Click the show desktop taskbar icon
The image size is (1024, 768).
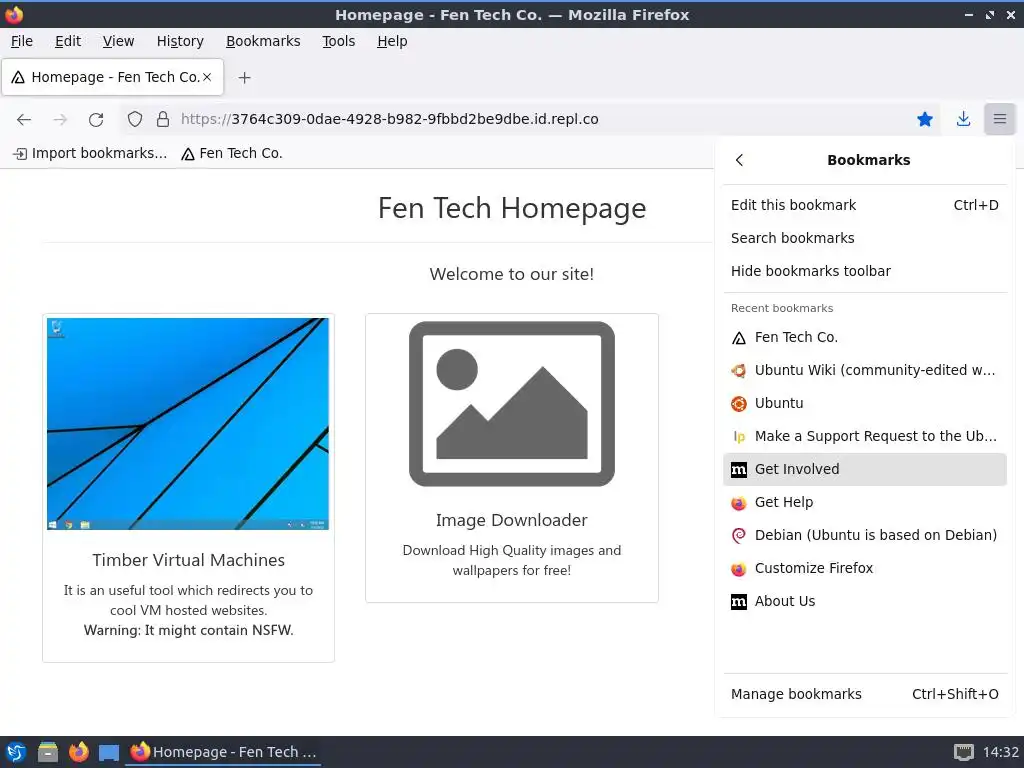(109, 753)
